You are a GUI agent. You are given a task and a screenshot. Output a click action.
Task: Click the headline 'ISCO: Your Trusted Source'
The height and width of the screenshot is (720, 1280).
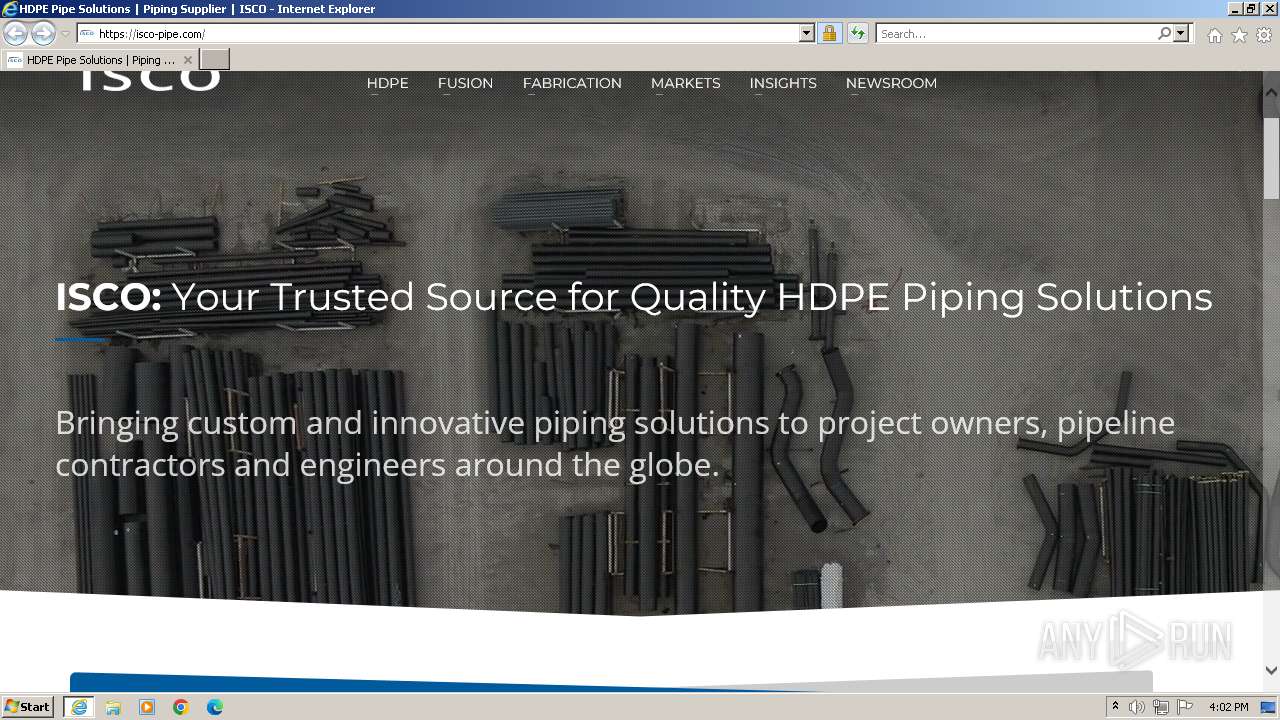[634, 297]
